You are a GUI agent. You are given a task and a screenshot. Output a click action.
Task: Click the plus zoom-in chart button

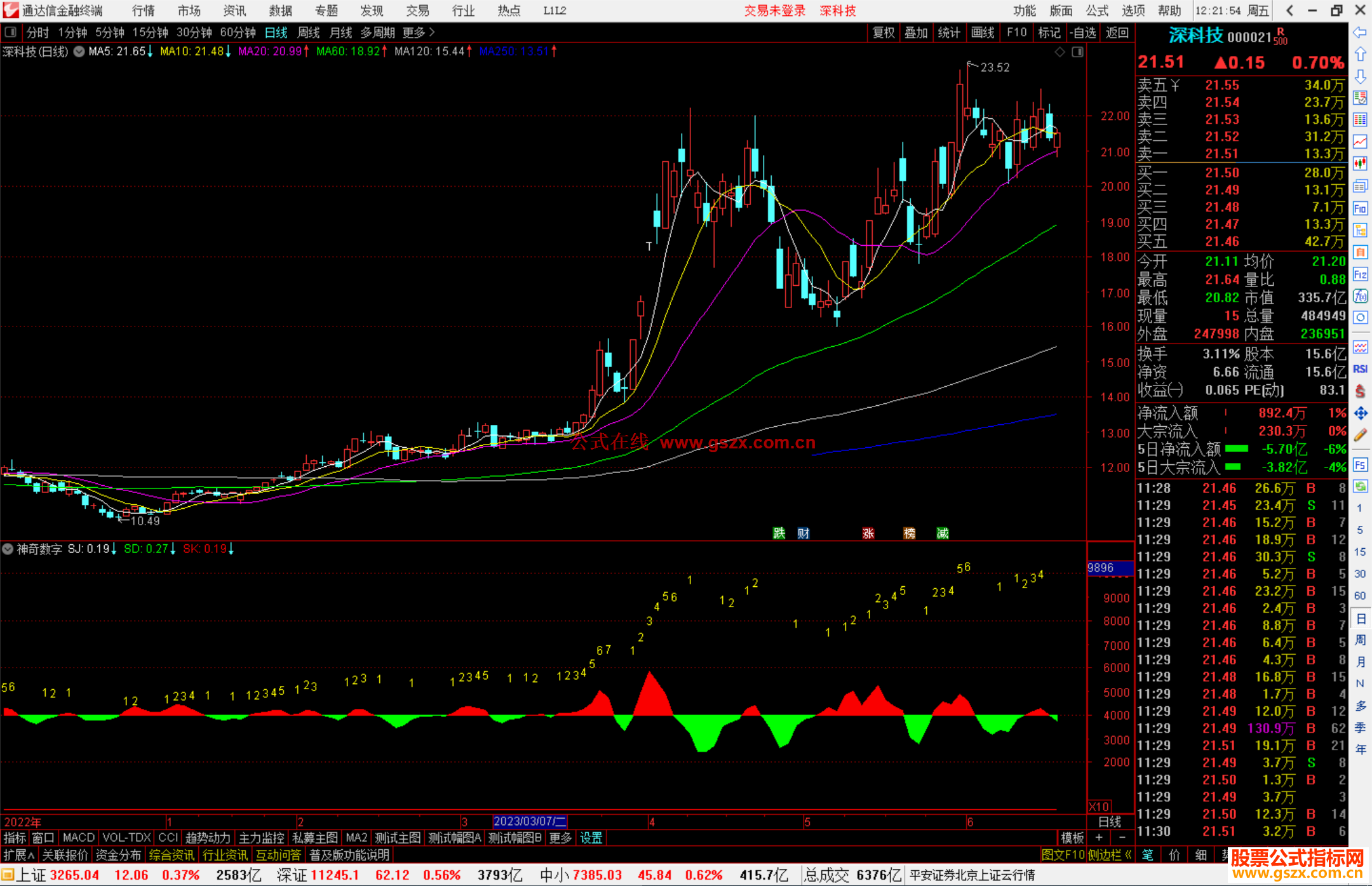(1099, 838)
